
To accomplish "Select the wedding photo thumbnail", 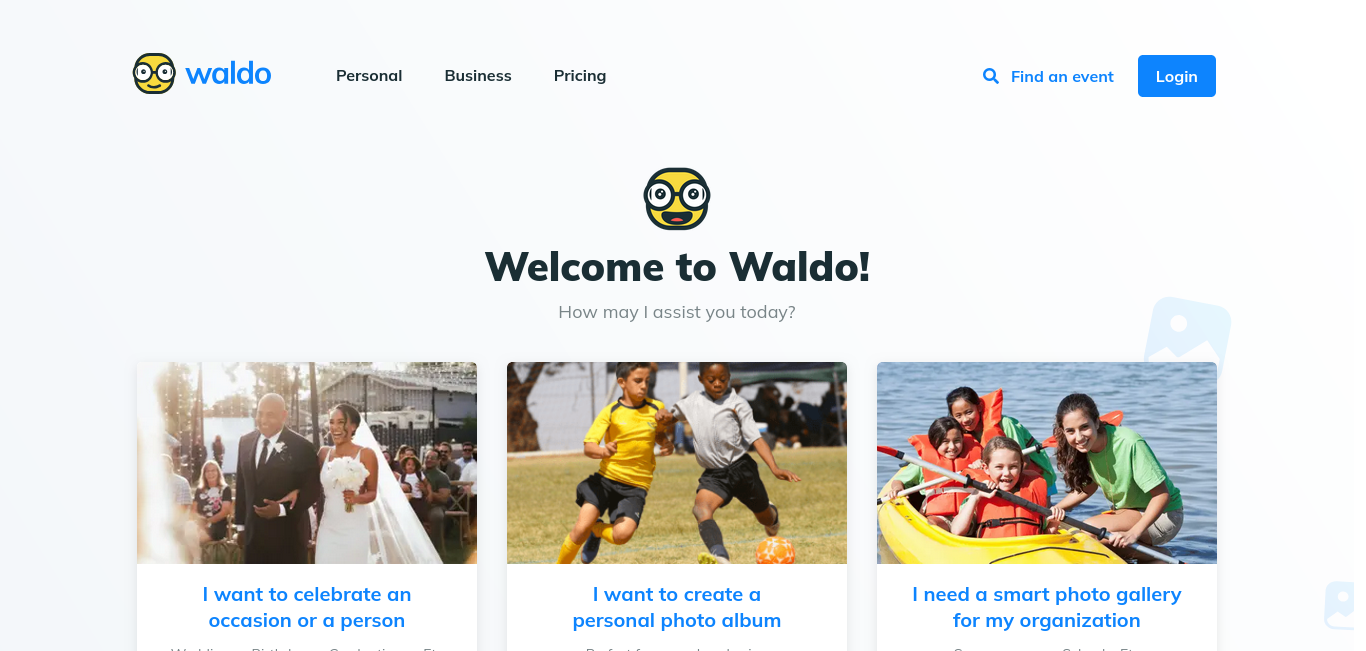I will pos(307,463).
